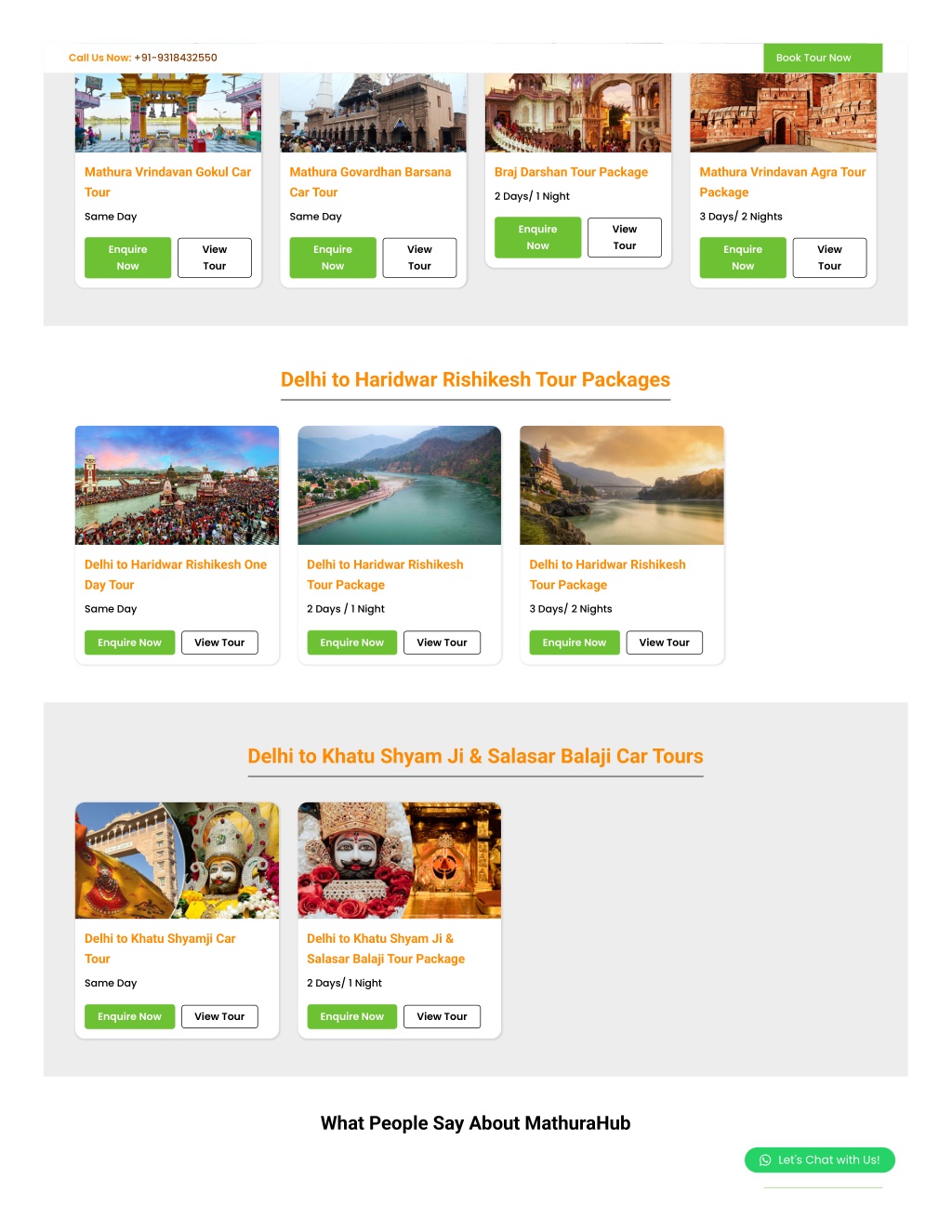The height and width of the screenshot is (1232, 952).
Task: Click the Rishikesh sunset 3 Days thumbnail
Action: point(621,485)
